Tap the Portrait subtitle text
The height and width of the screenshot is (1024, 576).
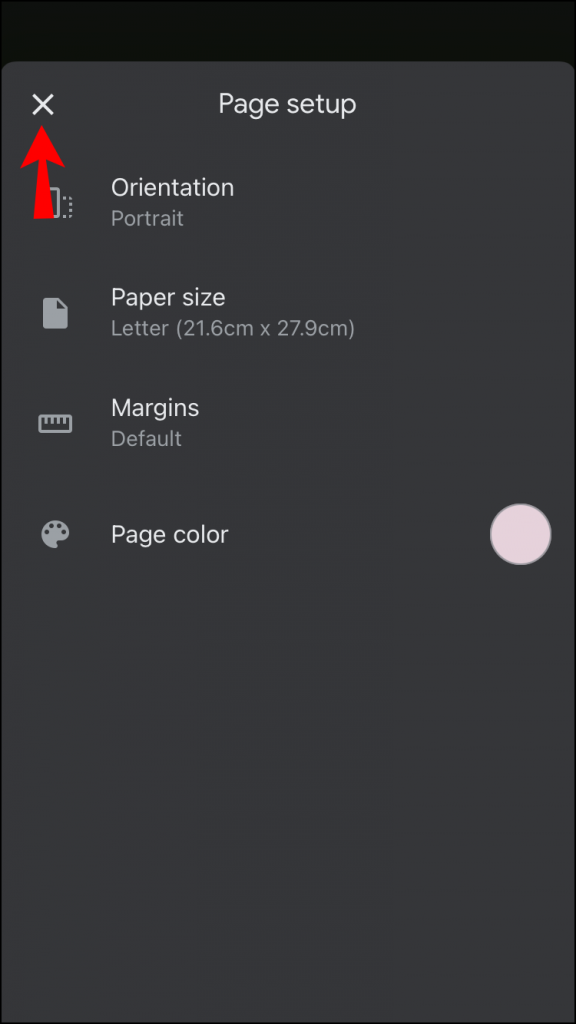coord(147,218)
